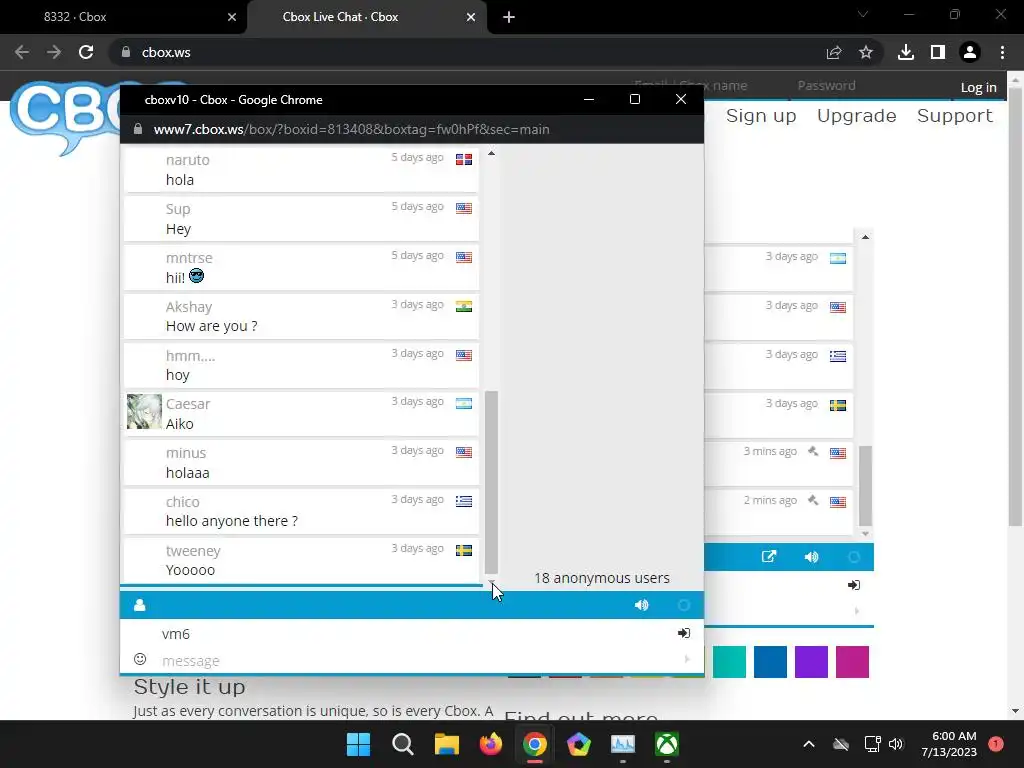Toggle the browser side panel
This screenshot has height=768, width=1024.
point(938,52)
